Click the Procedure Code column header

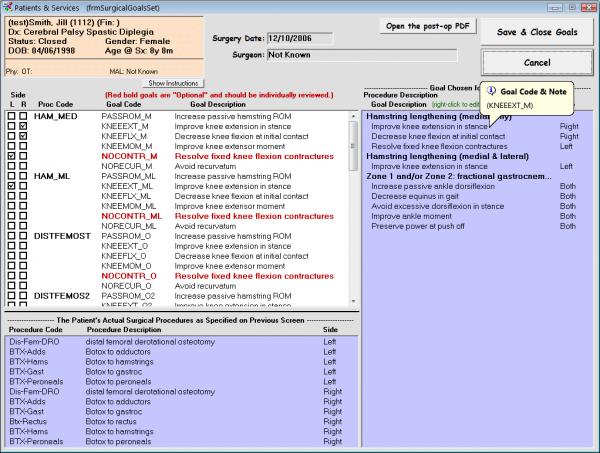pyautogui.click(x=35, y=330)
